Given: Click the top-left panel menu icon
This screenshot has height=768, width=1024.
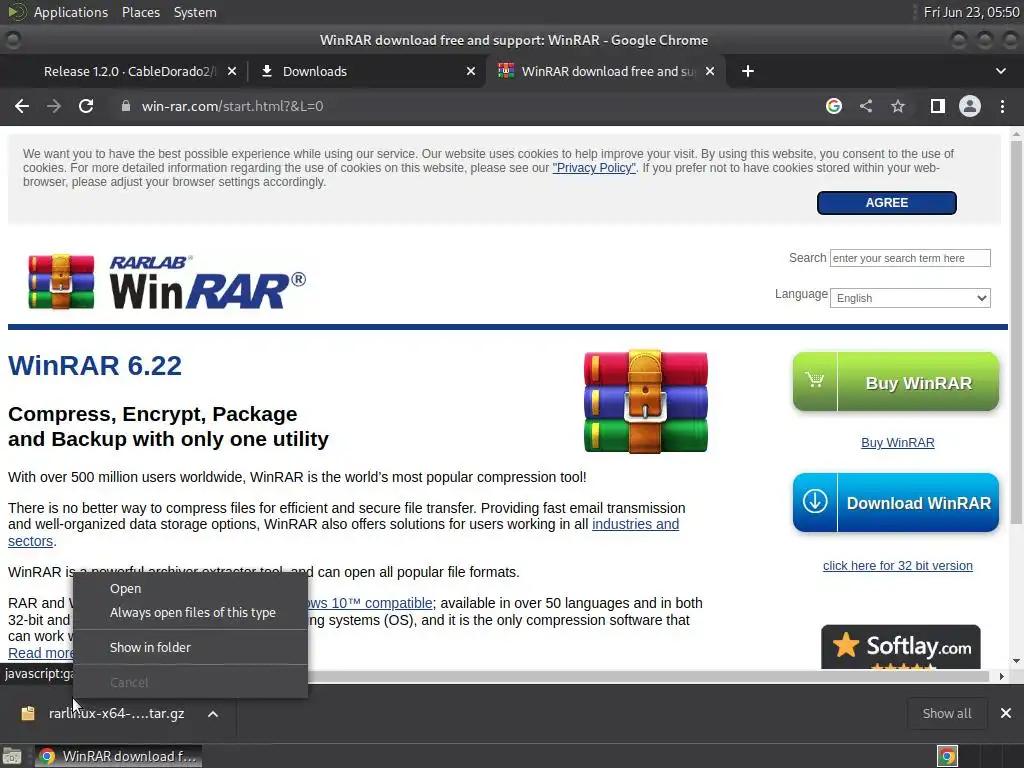Looking at the screenshot, I should click(x=16, y=12).
